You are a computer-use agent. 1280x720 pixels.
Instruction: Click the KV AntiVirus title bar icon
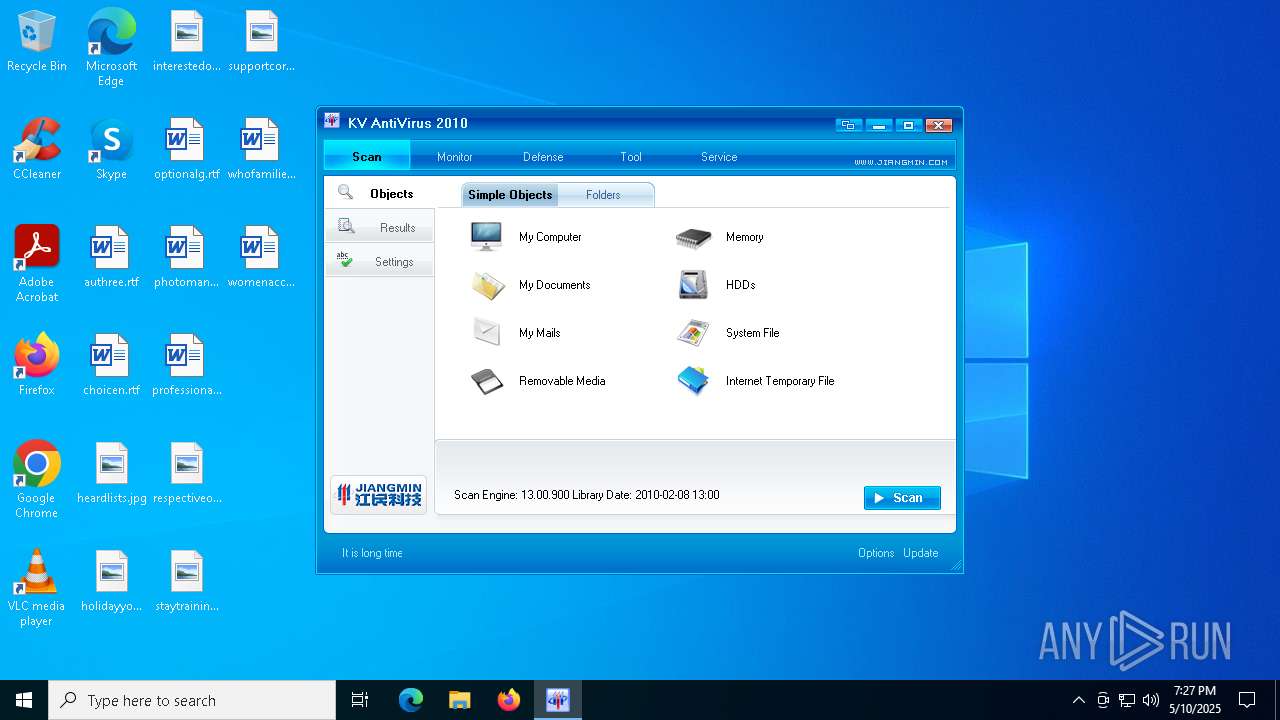pyautogui.click(x=332, y=122)
